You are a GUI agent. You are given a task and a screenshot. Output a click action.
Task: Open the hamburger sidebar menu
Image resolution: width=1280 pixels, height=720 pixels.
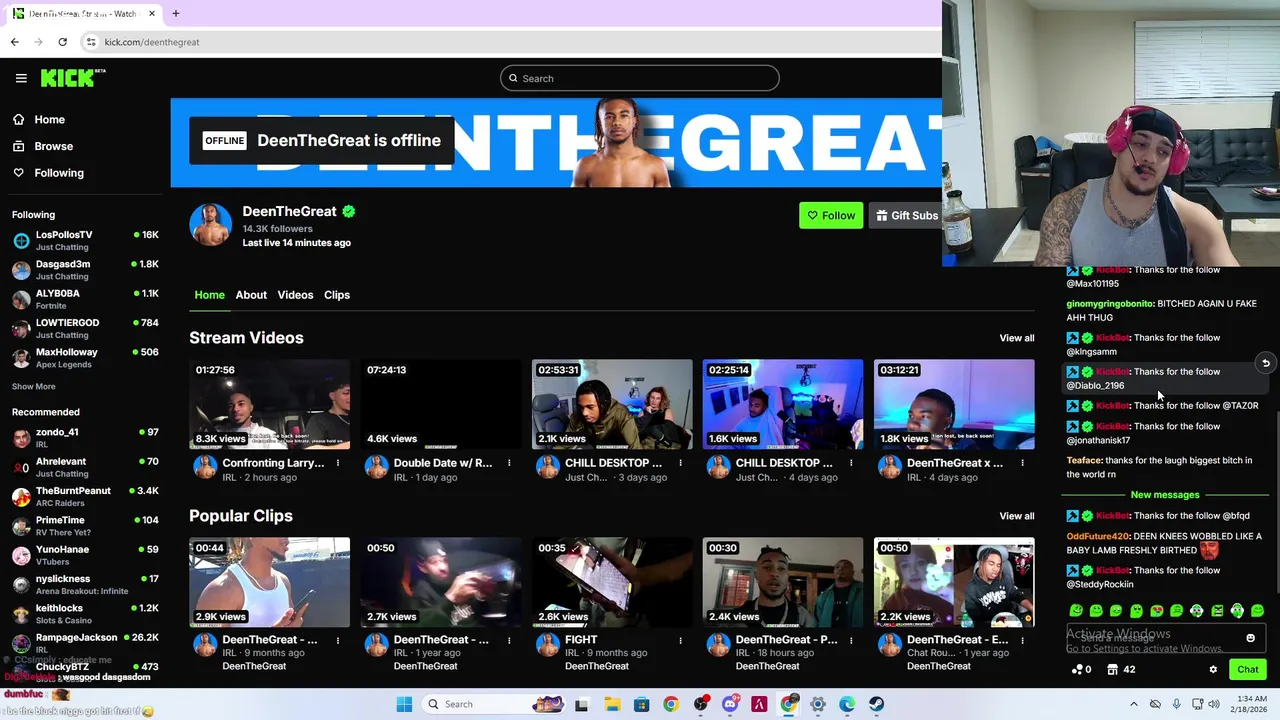coord(21,78)
